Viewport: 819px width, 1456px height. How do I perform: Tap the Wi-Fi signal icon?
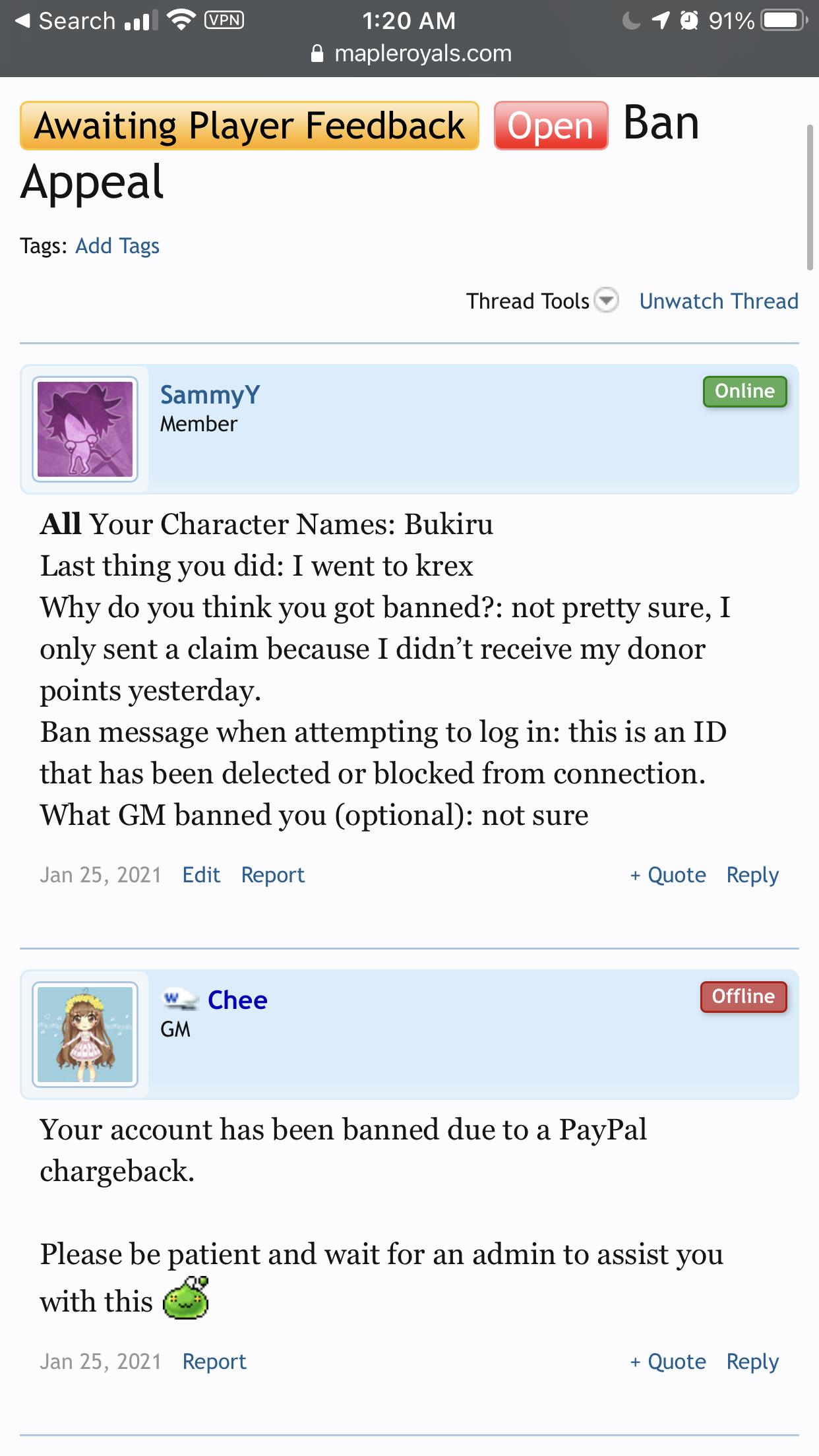tap(181, 20)
